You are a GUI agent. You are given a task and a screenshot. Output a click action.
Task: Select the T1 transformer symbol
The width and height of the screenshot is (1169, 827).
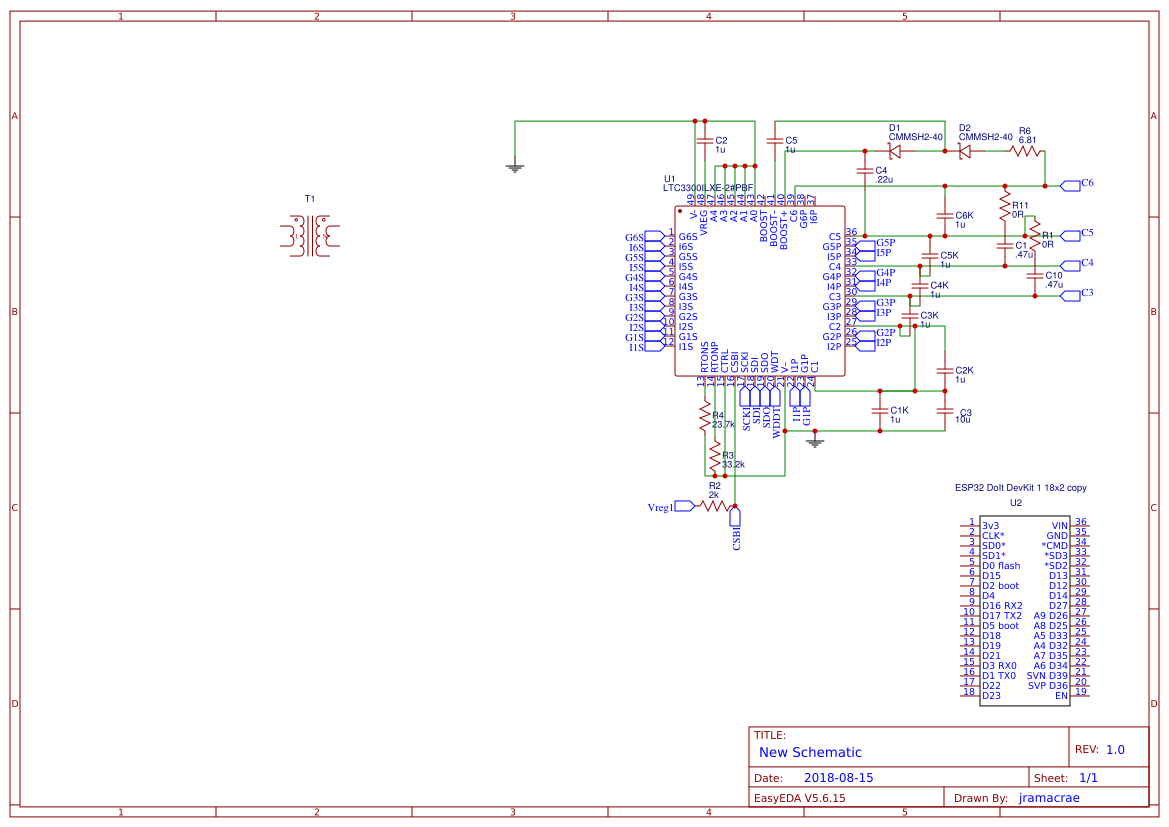tap(310, 236)
